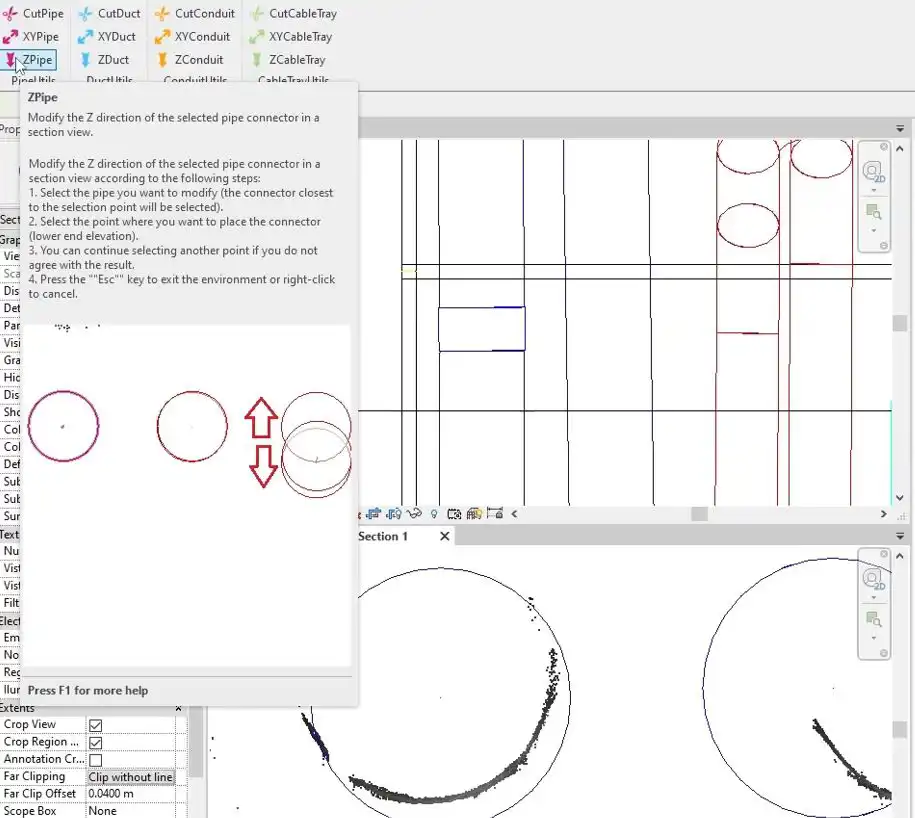Toggle crop view in view control bar
This screenshot has width=915, height=818.
coord(373,514)
